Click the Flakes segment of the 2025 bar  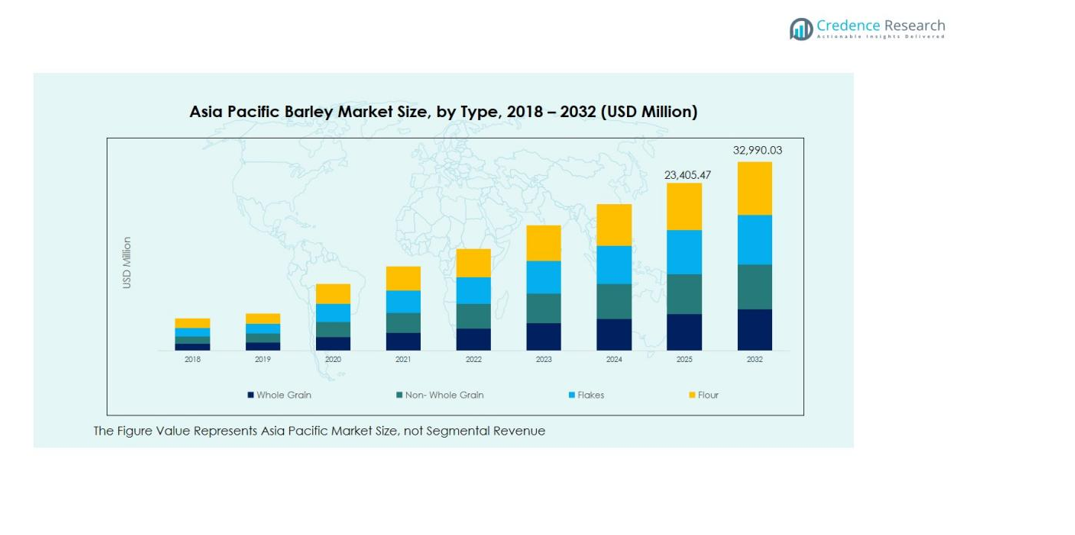tap(684, 252)
